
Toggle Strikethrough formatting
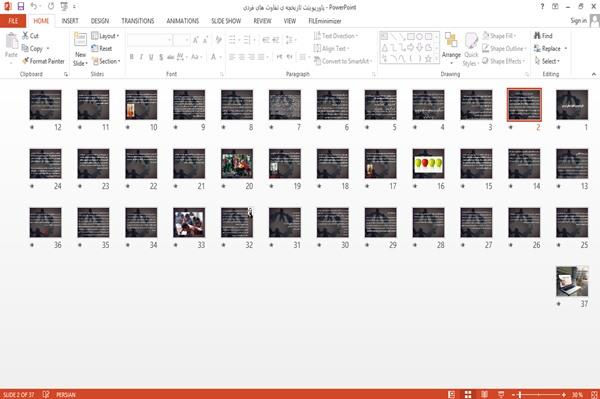(x=171, y=57)
